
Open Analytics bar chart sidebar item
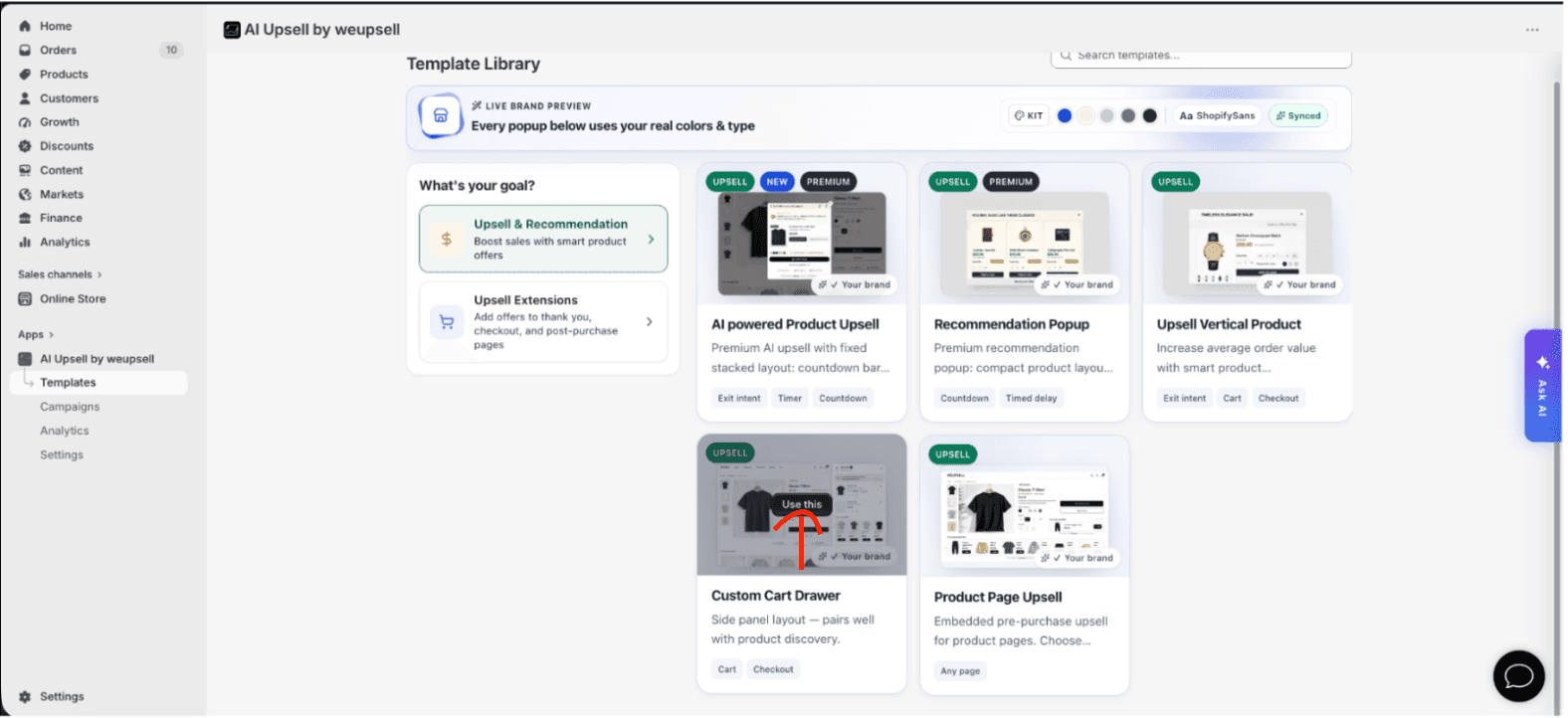click(x=25, y=243)
